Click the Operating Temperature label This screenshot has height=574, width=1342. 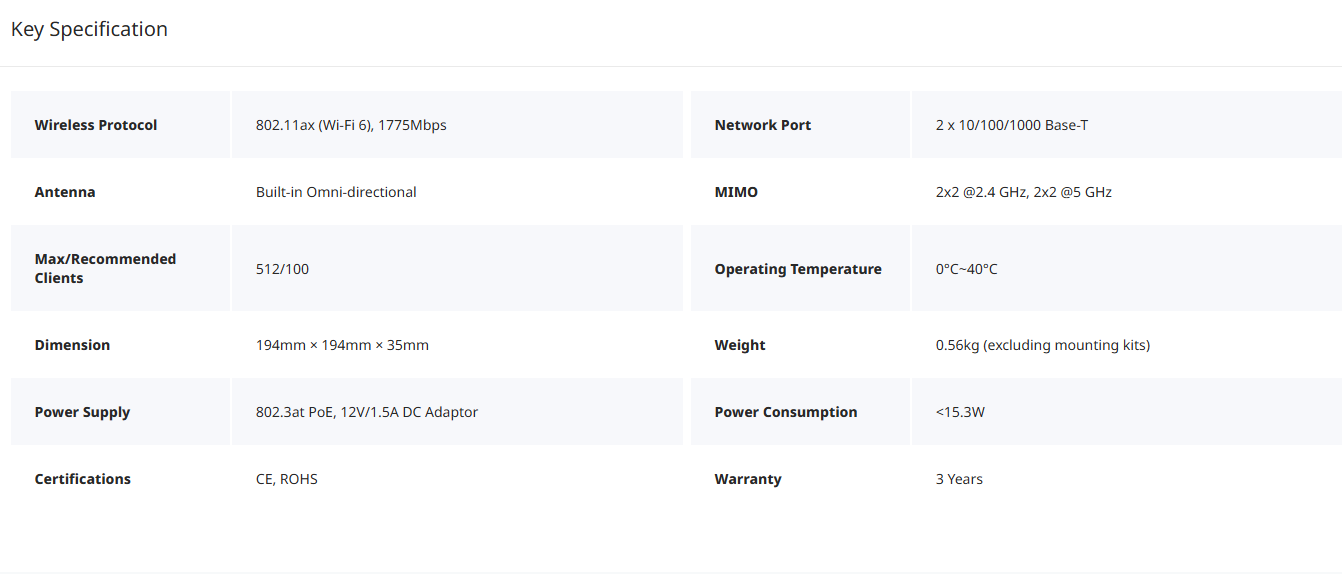click(798, 269)
